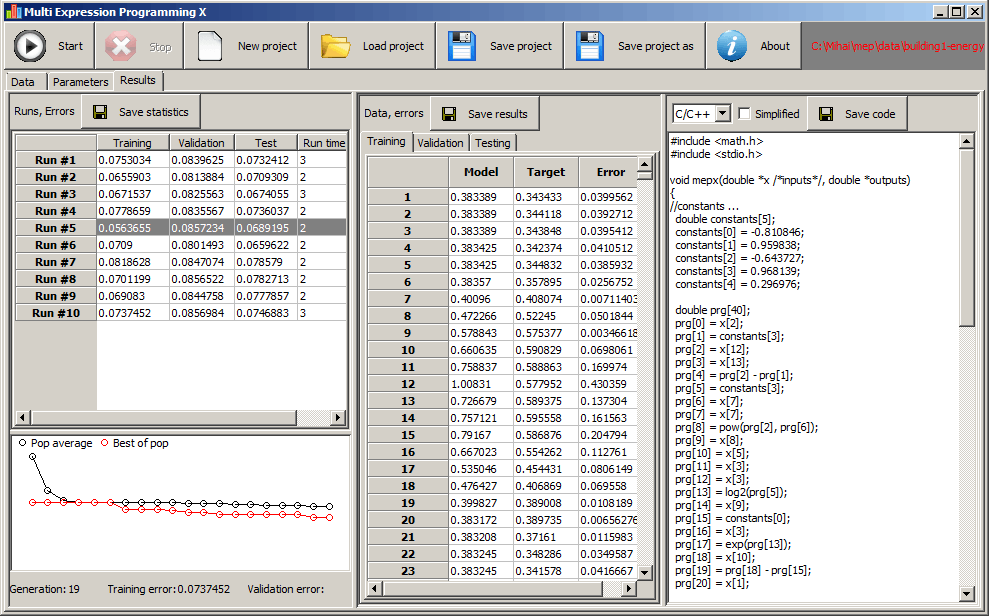Create a new project via blank page icon
Viewport: 989px width, 616px height.
pyautogui.click(x=210, y=46)
